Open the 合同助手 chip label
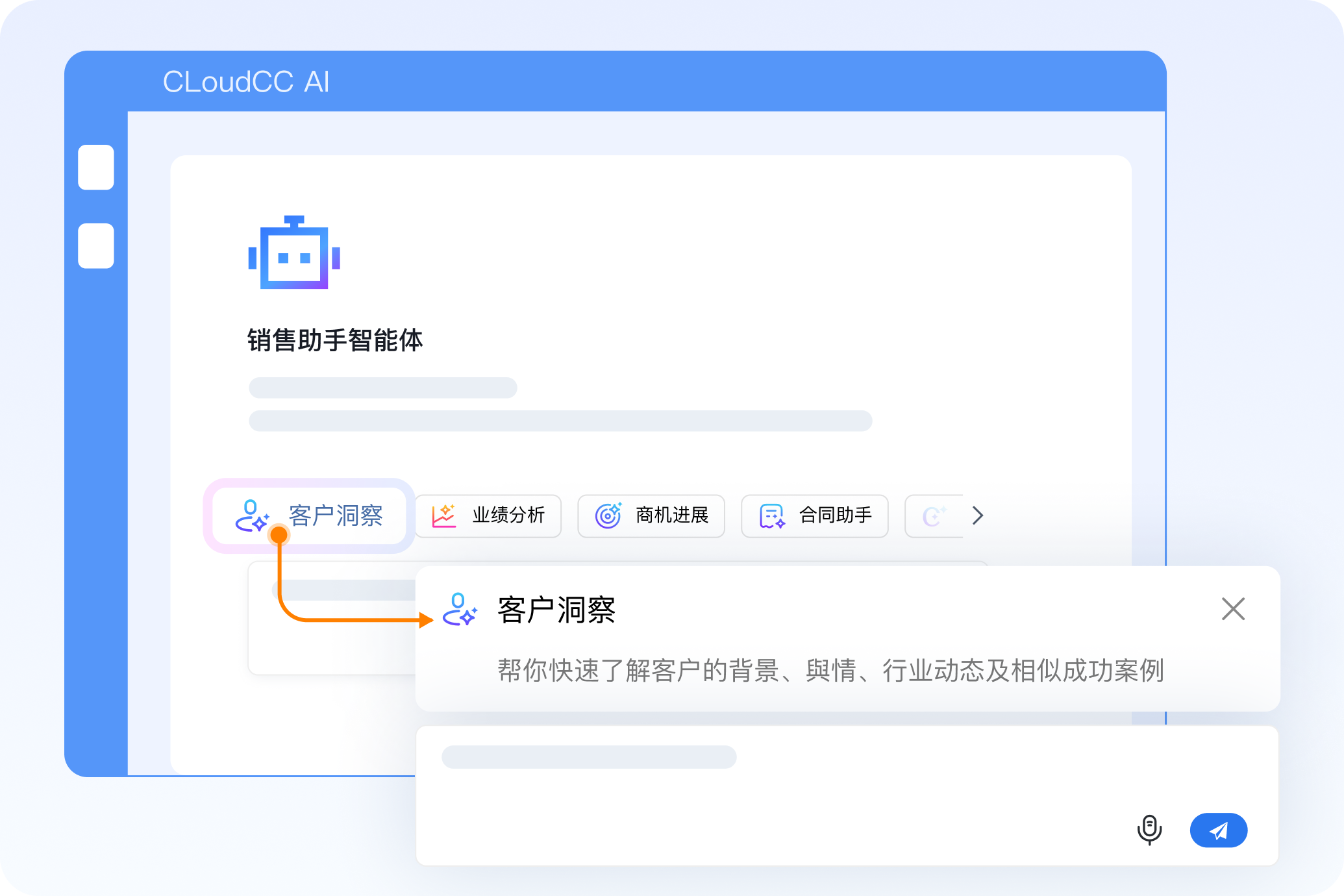This screenshot has height=896, width=1344. (835, 516)
